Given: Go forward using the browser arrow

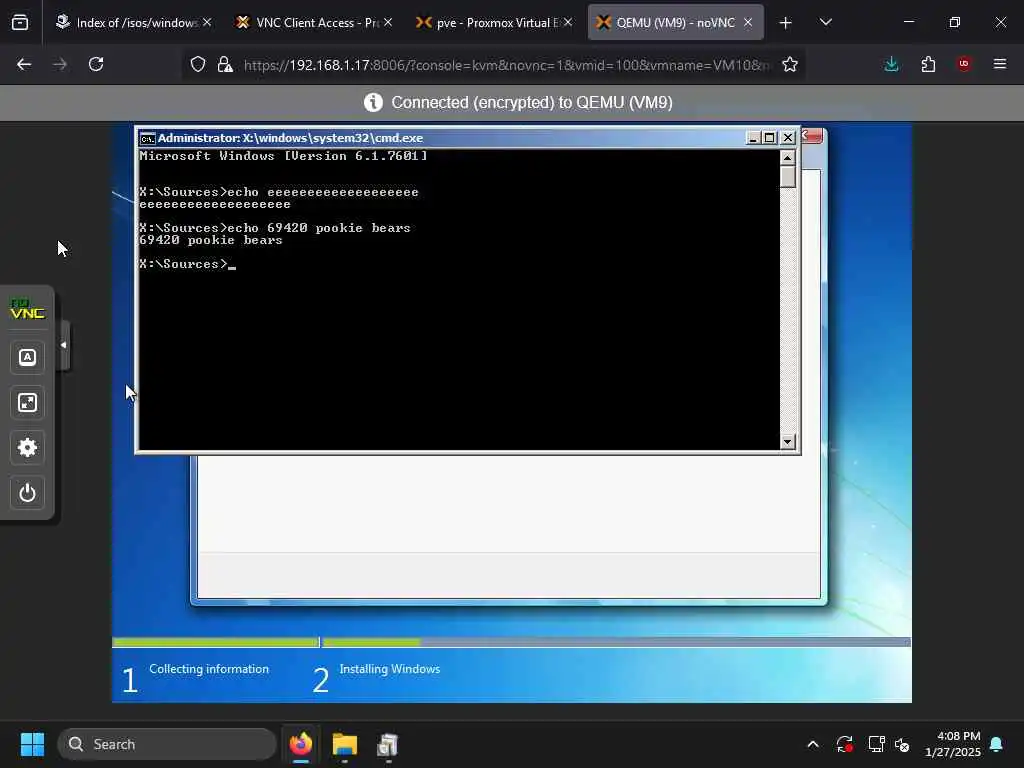Looking at the screenshot, I should coord(60,64).
